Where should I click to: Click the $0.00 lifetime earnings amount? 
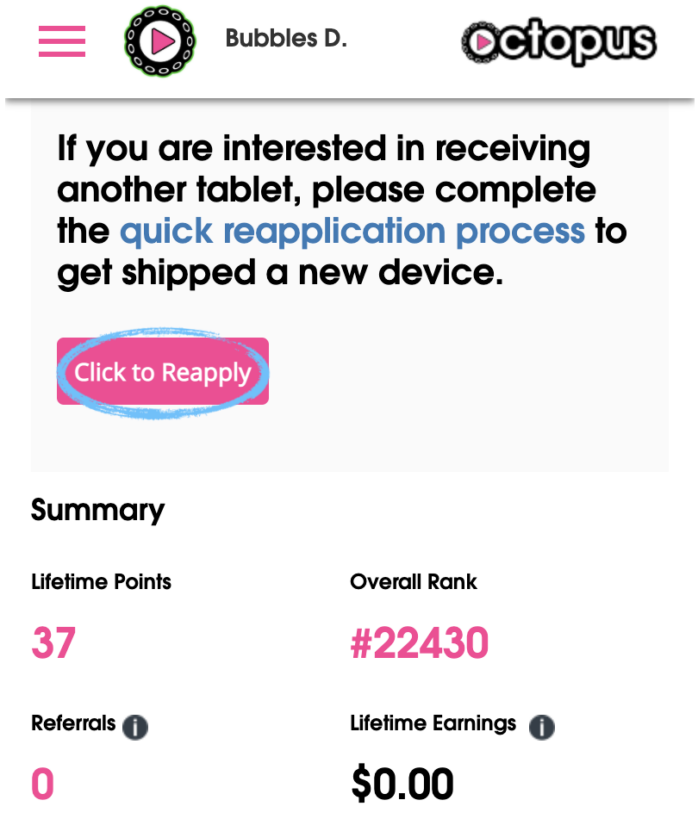coord(402,783)
